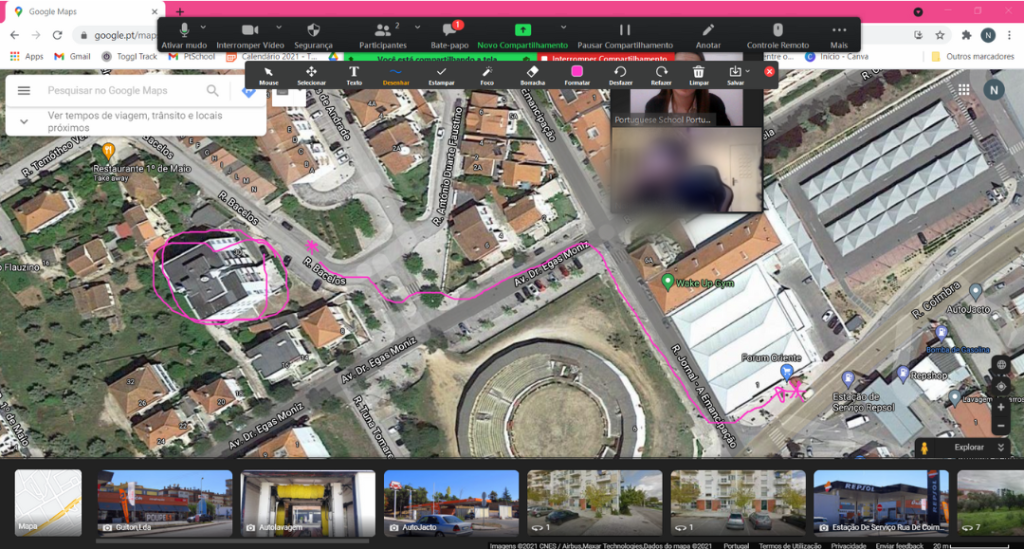Activate the Foco spotlight tool
This screenshot has width=1024, height=549.
(x=487, y=75)
